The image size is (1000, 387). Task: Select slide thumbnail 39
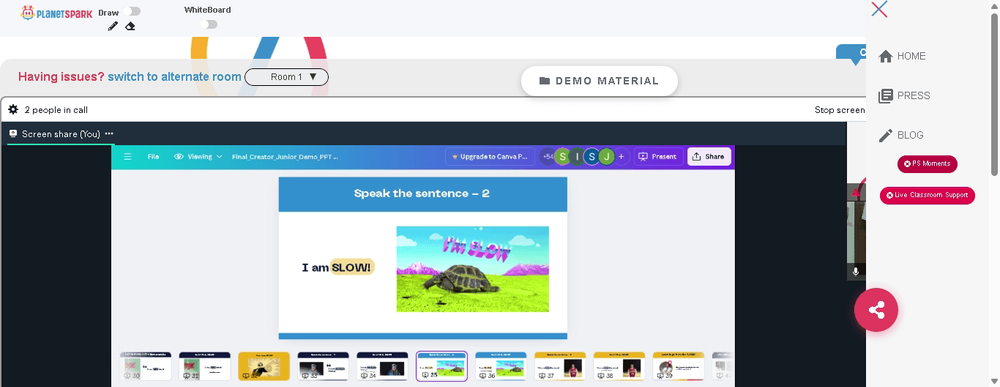point(678,366)
